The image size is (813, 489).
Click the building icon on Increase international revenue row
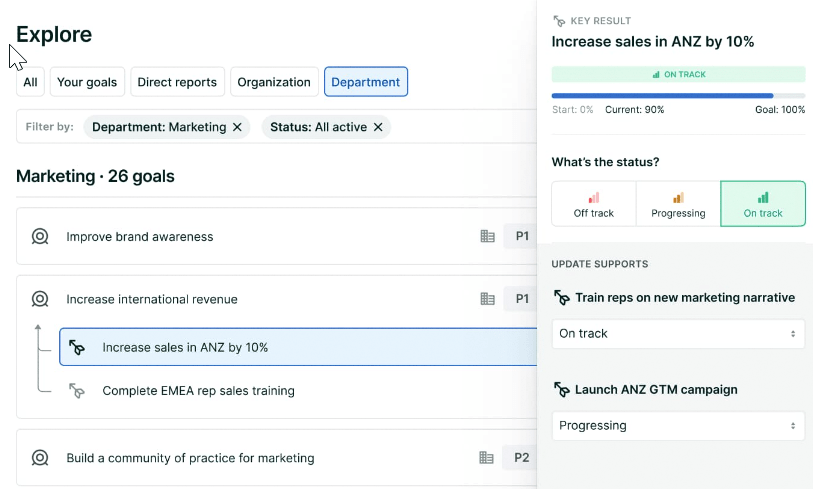487,299
